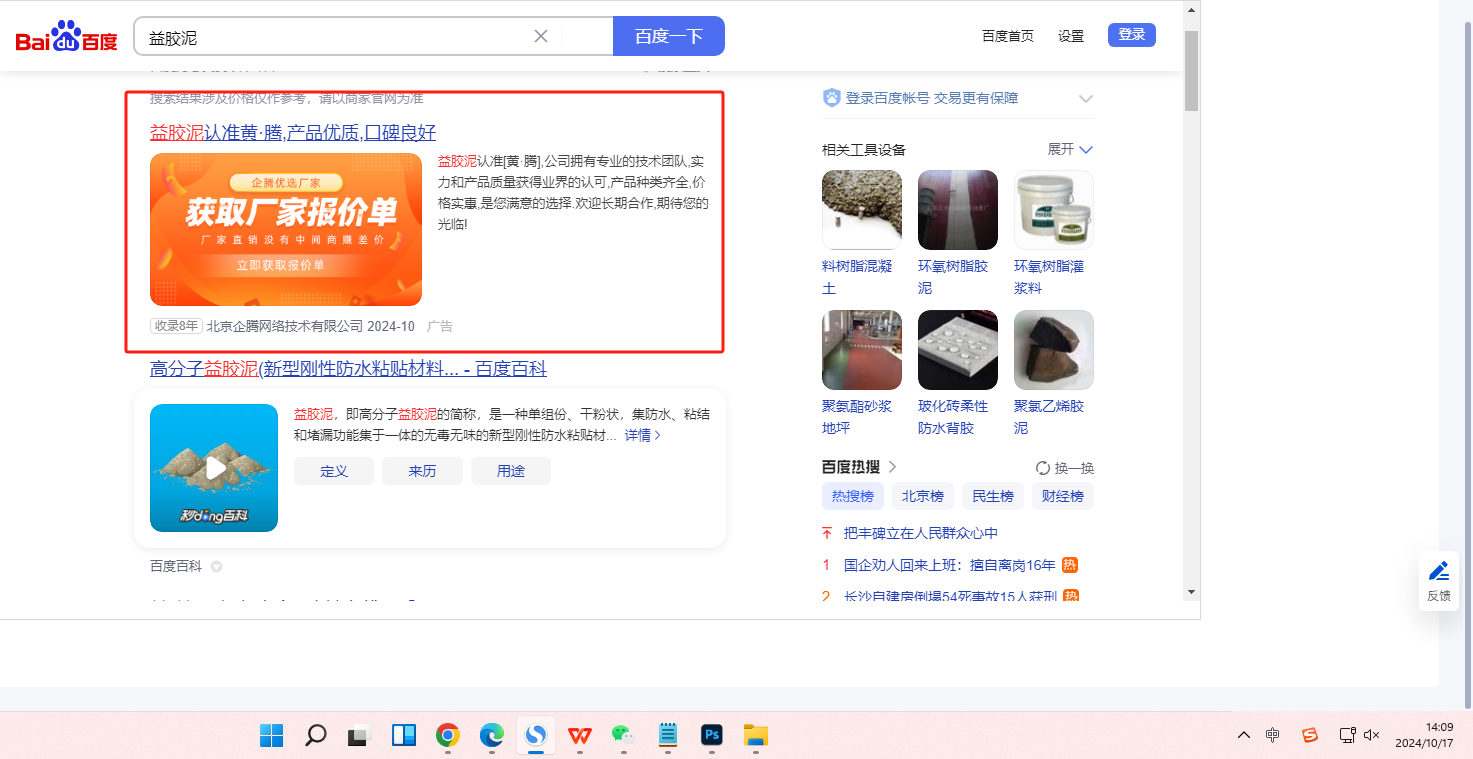Play the 秒懂百科 video thumbnail

(214, 468)
